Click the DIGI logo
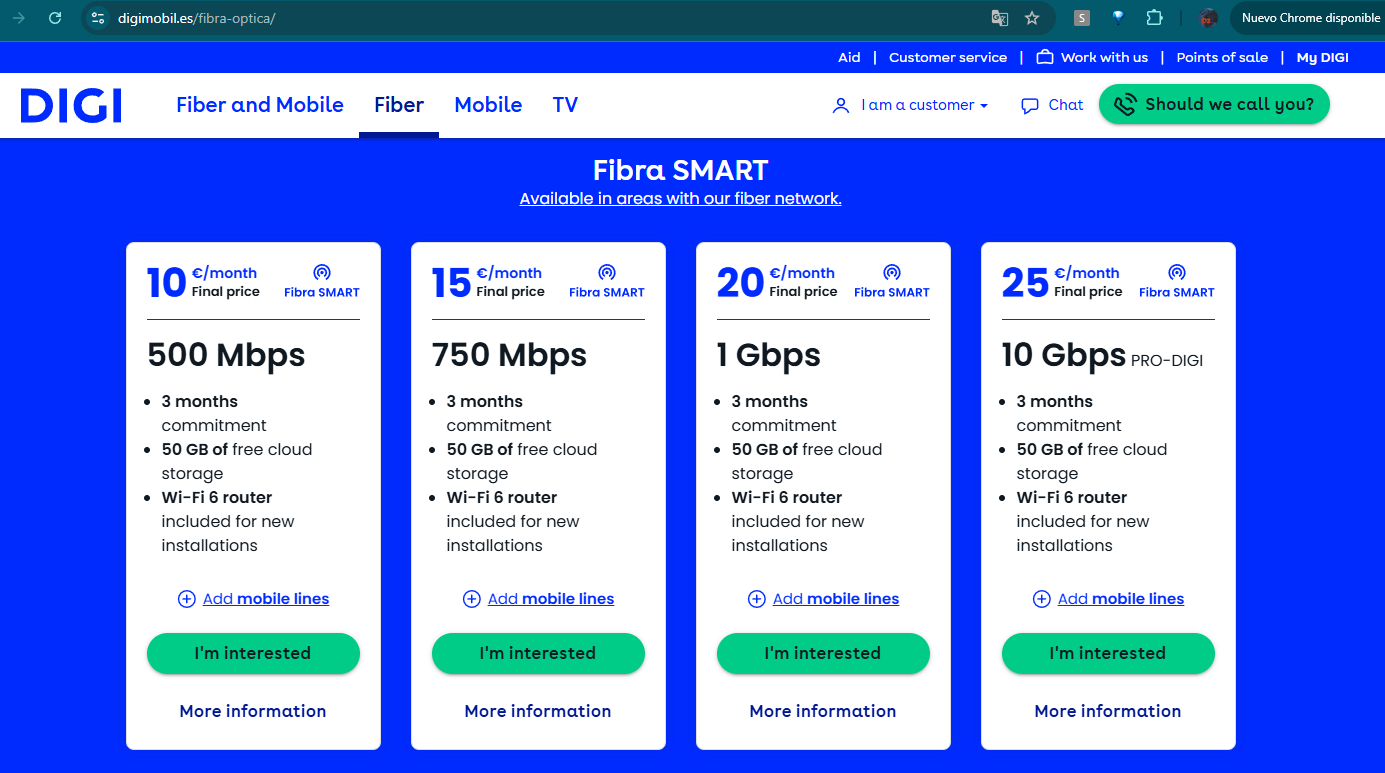Image resolution: width=1385 pixels, height=773 pixels. tap(71, 105)
